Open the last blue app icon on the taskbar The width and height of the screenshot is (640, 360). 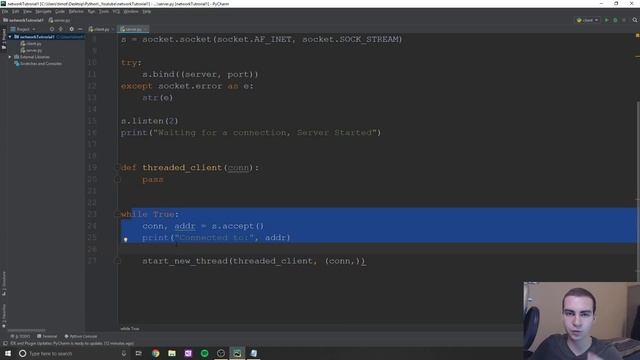pos(253,353)
